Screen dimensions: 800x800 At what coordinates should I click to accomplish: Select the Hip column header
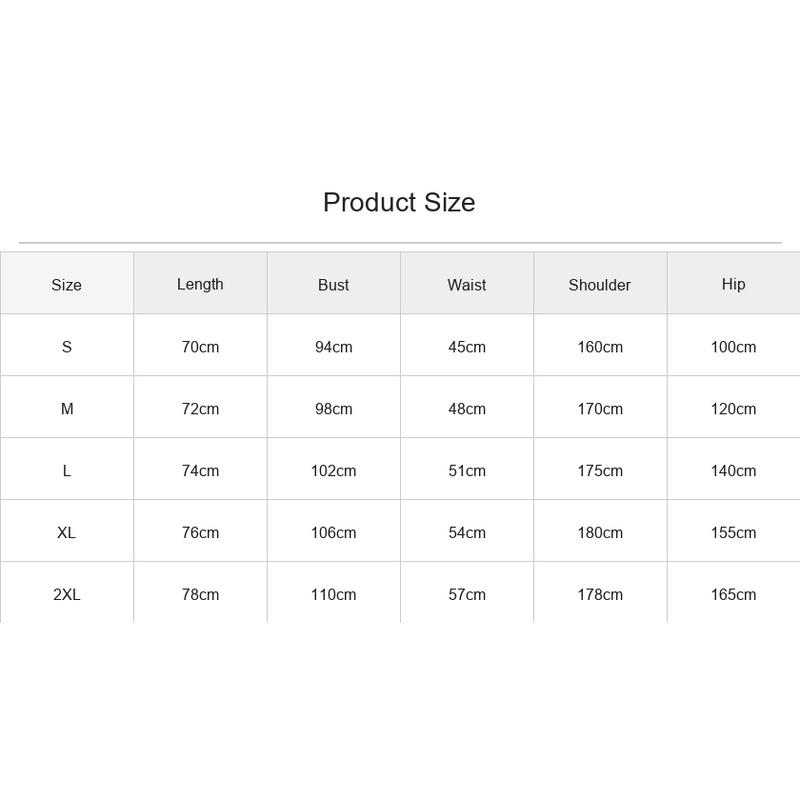tap(733, 284)
